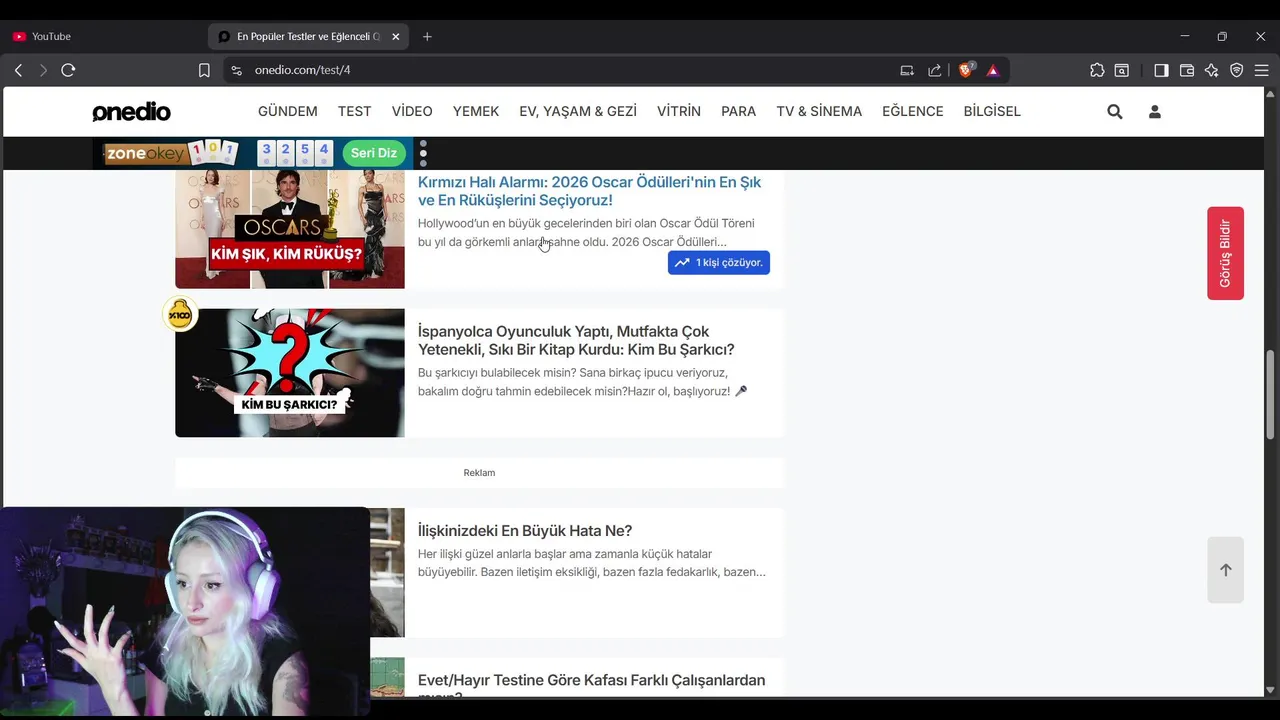Open the VİTRİN menu item
This screenshot has width=1280, height=720.
coord(679,111)
